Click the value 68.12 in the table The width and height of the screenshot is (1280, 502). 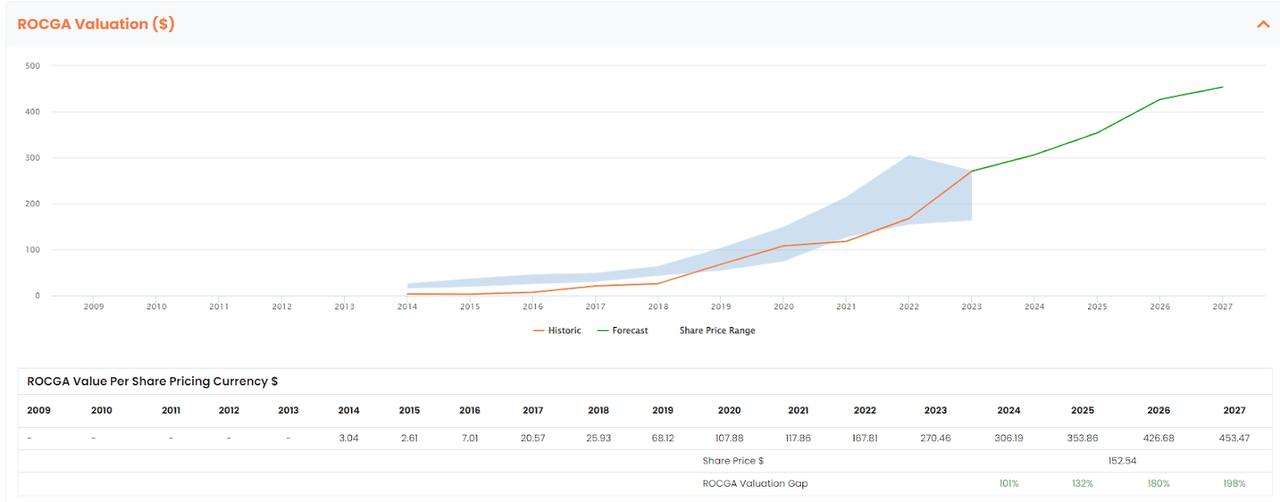click(663, 438)
